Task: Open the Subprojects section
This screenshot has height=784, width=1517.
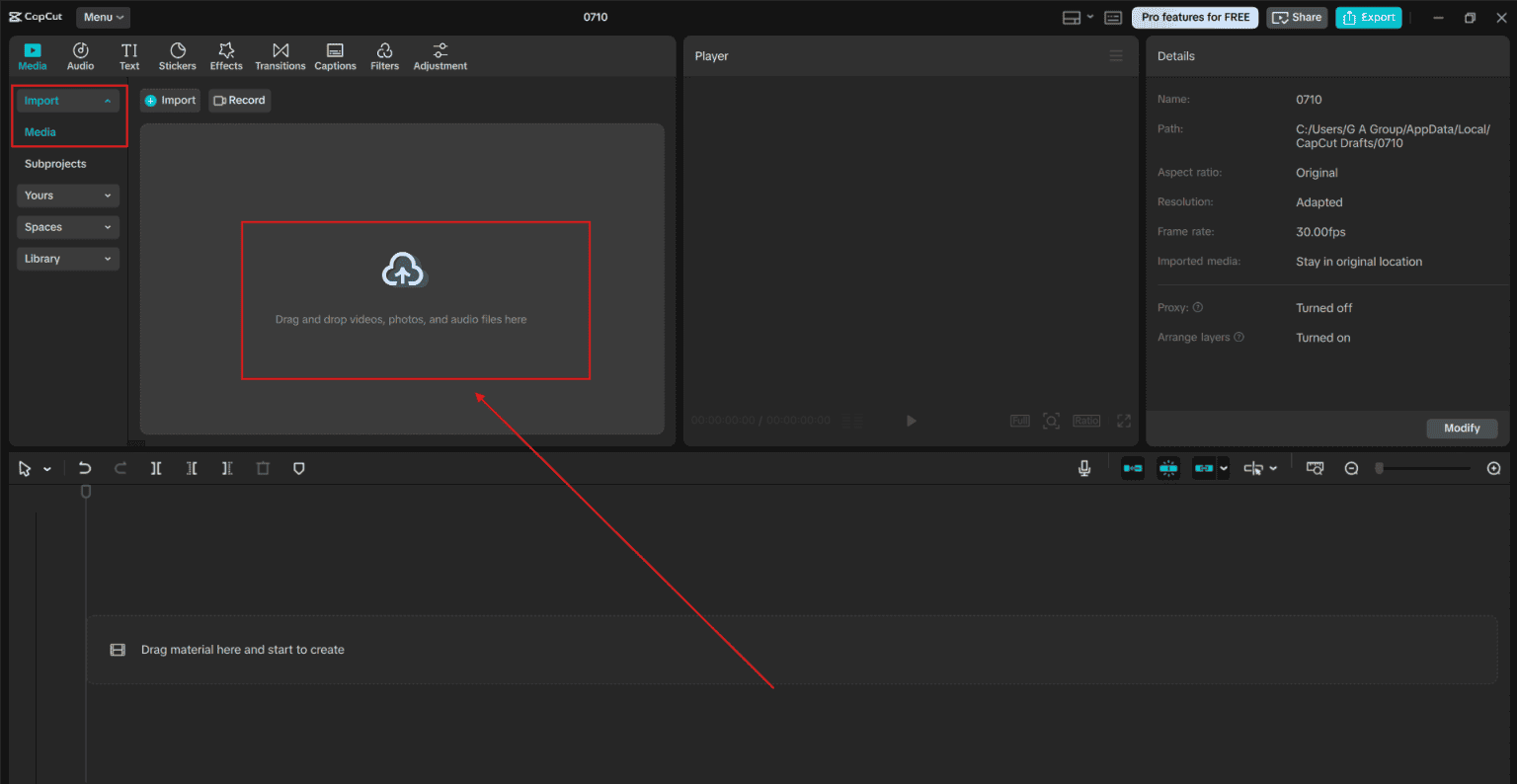Action: click(x=54, y=163)
